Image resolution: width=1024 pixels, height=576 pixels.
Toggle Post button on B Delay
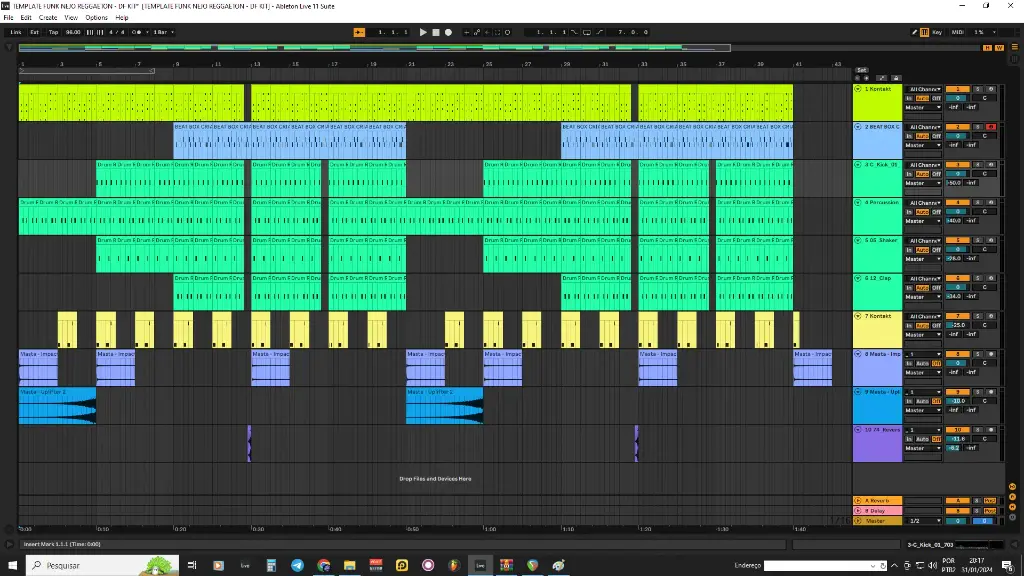pos(990,511)
